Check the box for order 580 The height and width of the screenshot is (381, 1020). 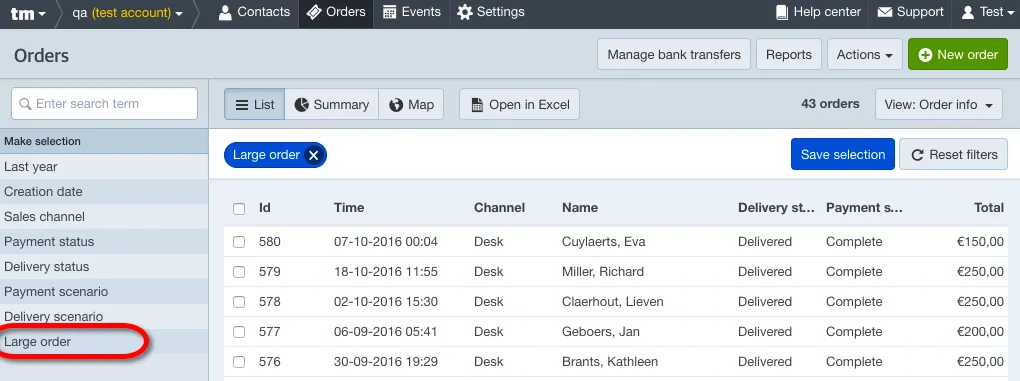point(239,242)
